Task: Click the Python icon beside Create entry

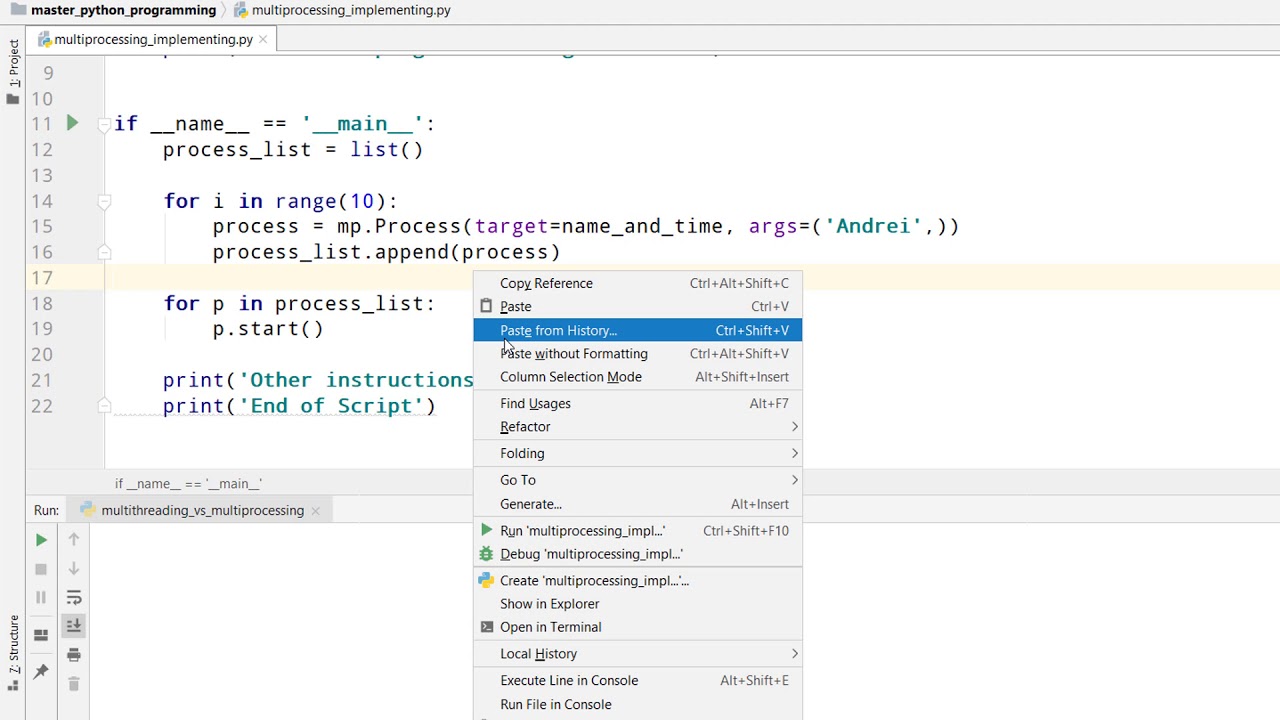Action: [486, 580]
